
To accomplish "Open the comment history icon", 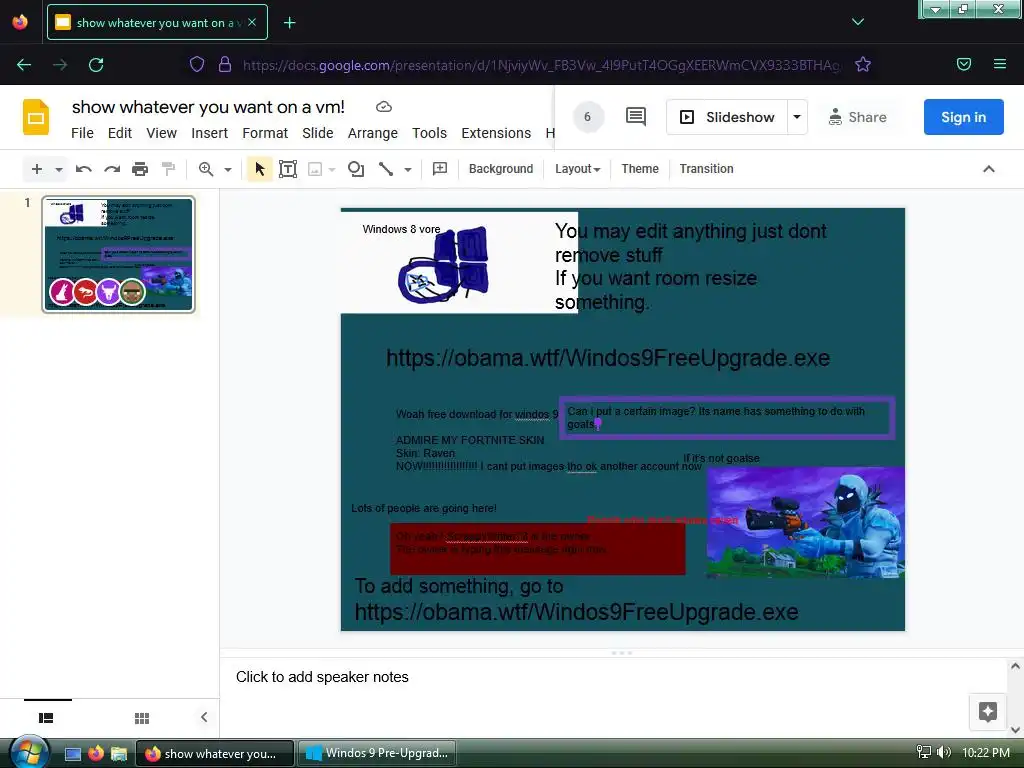I will point(635,117).
